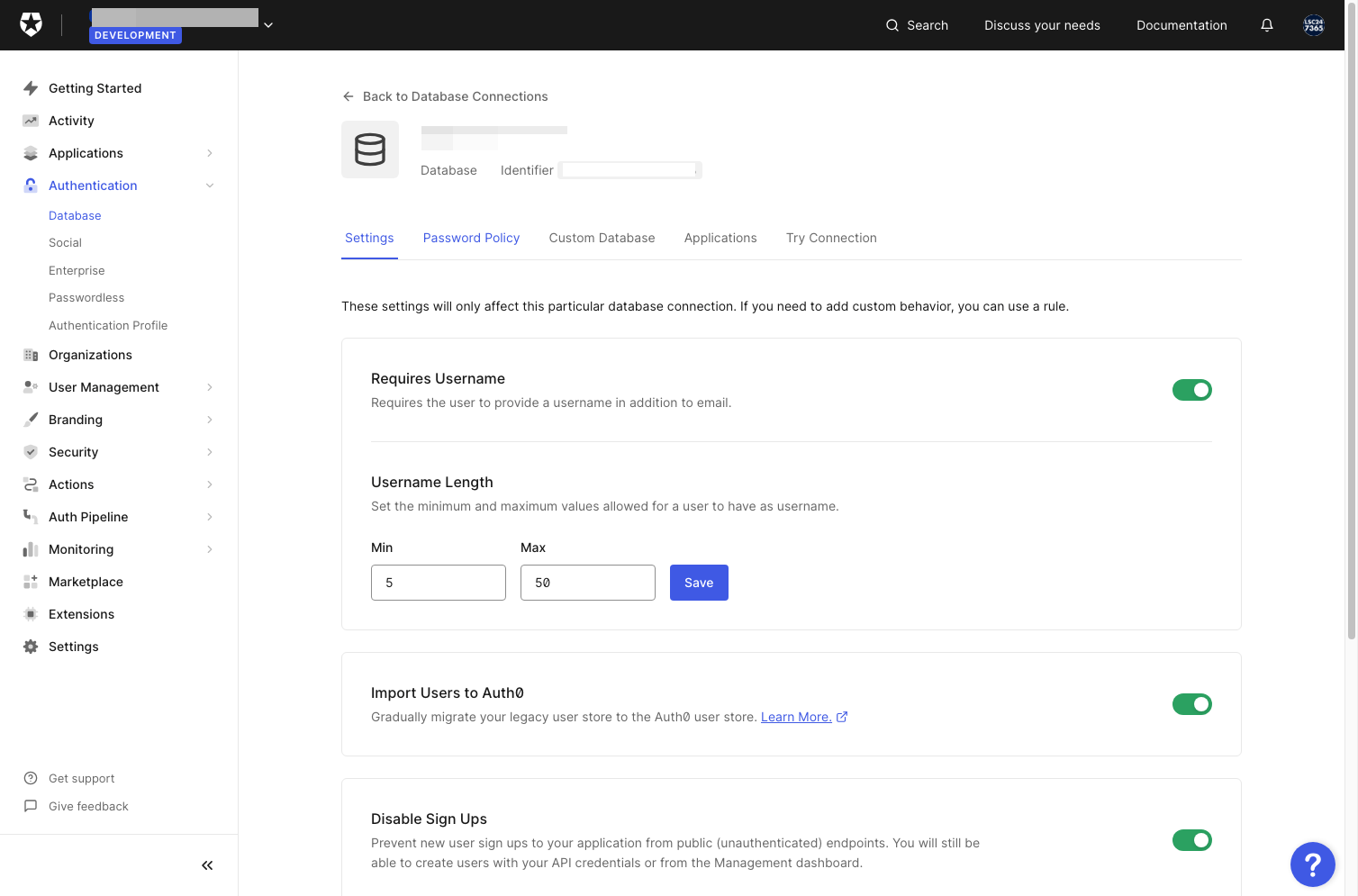Click the Marketplace icon
This screenshot has width=1358, height=896.
click(31, 582)
